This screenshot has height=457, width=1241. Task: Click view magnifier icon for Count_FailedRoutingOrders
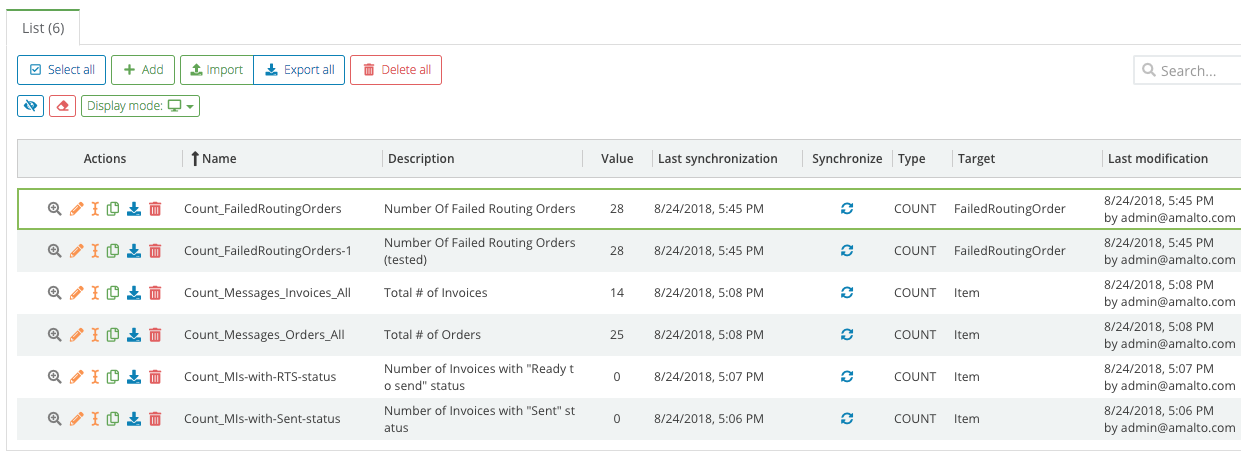click(x=55, y=209)
